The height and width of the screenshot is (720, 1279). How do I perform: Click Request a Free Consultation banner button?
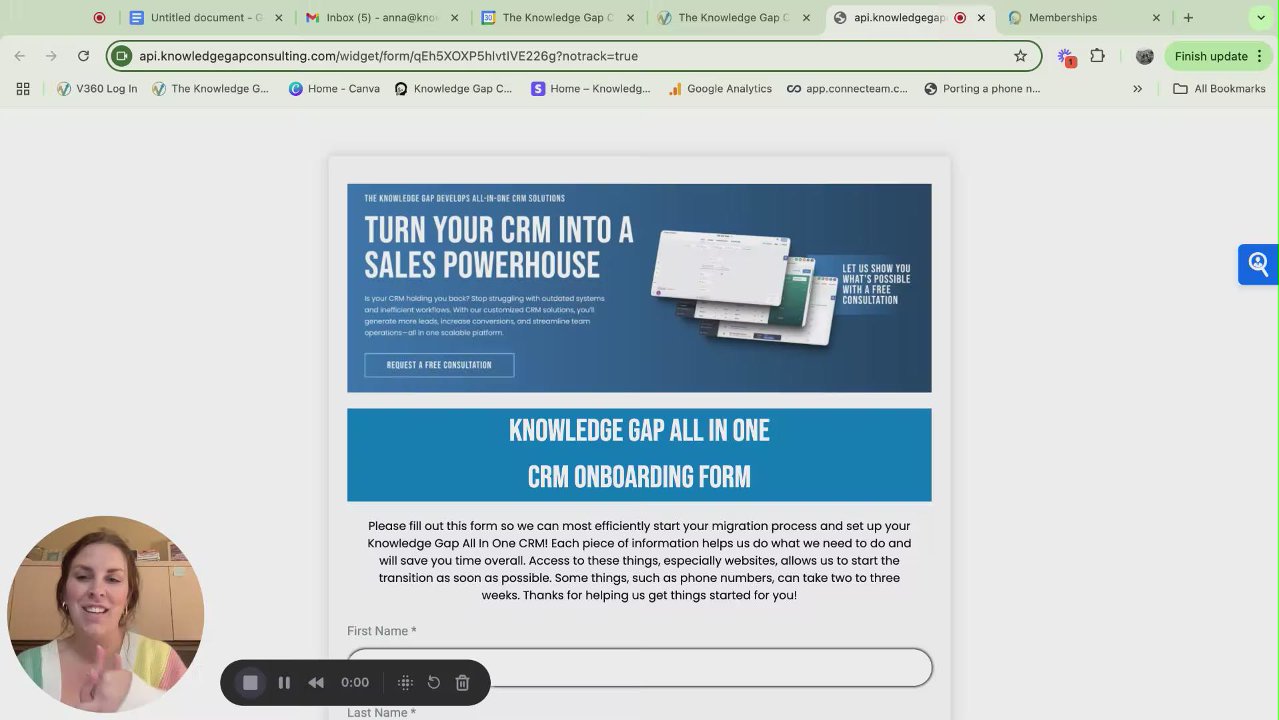tap(439, 365)
